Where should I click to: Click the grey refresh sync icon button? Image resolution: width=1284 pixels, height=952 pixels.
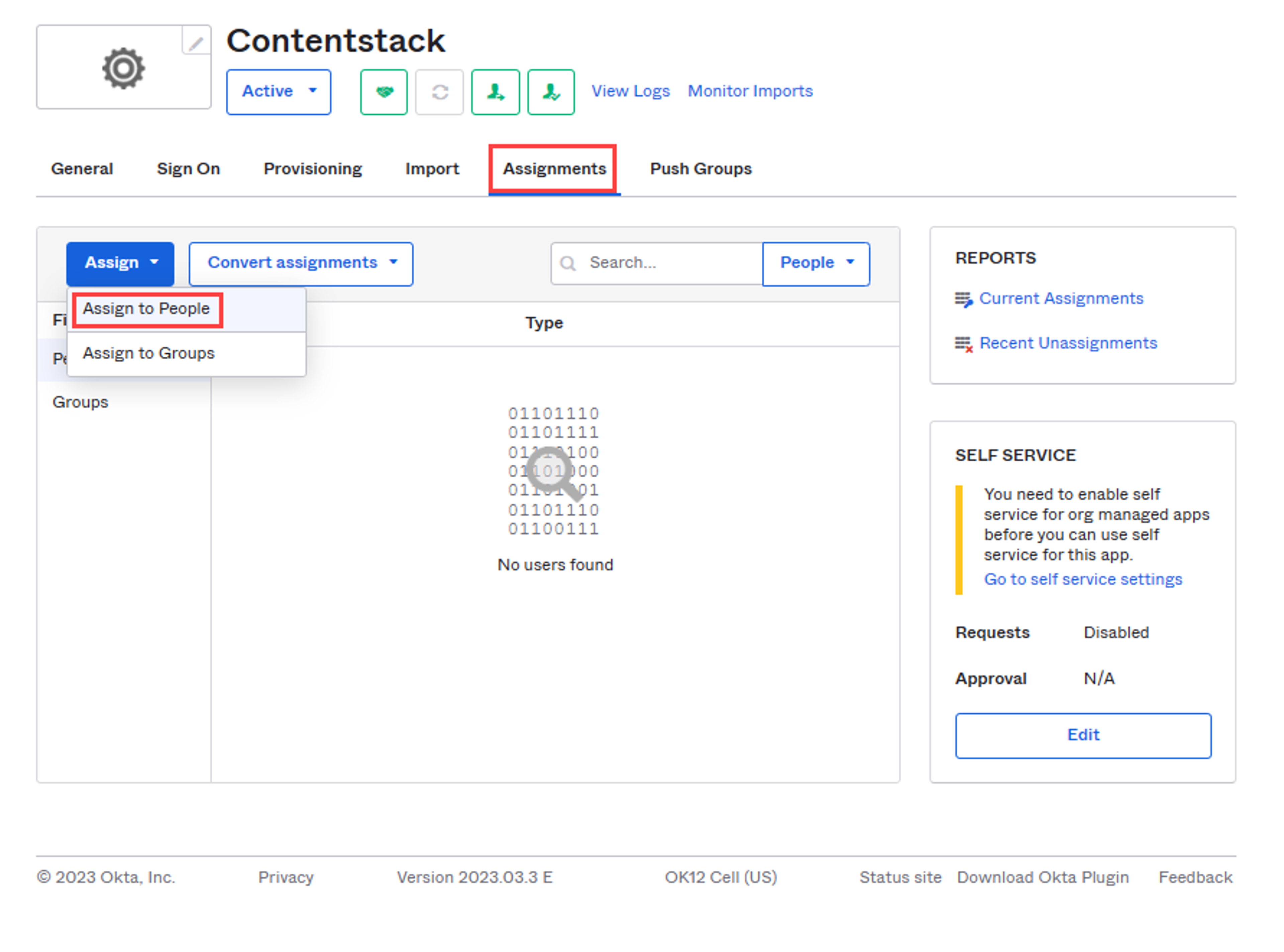(x=440, y=92)
